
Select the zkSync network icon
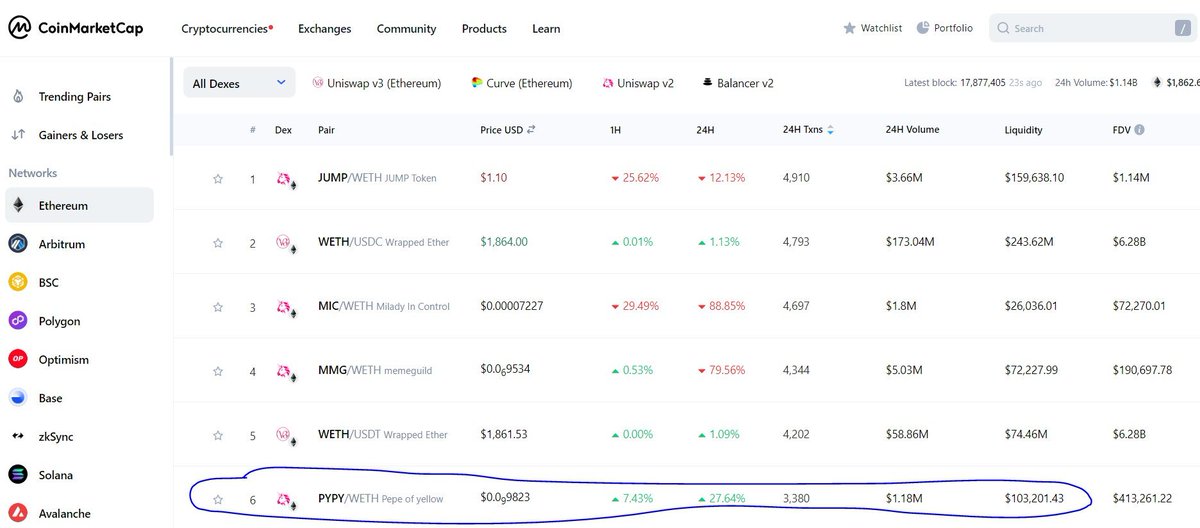(18, 437)
